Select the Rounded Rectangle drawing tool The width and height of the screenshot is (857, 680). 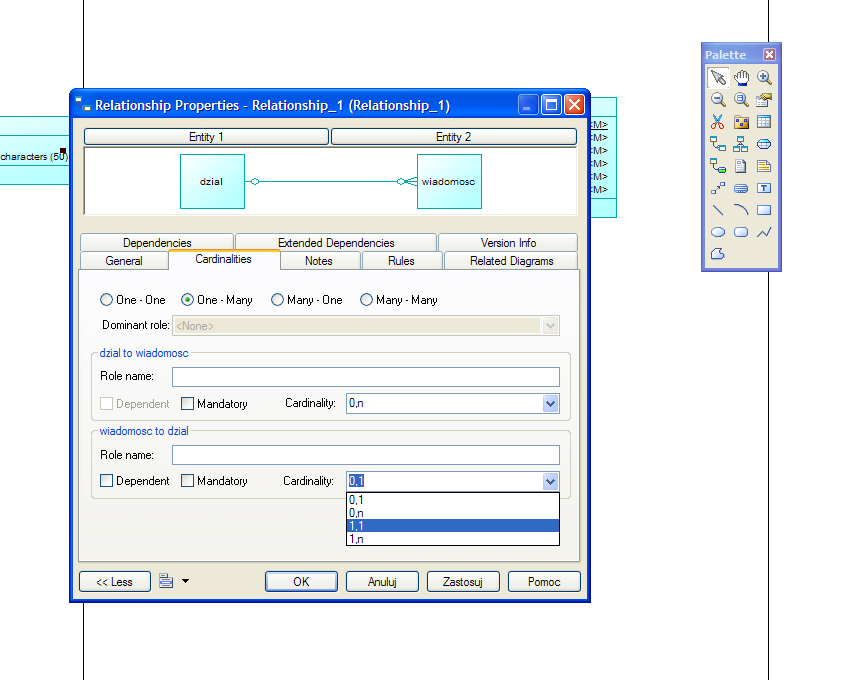[x=741, y=232]
